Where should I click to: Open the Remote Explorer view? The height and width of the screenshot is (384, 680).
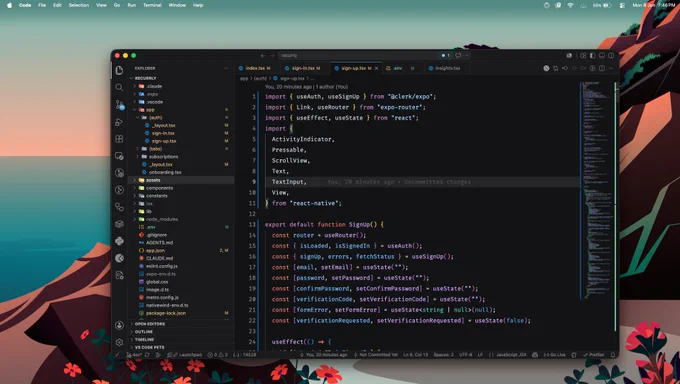[119, 156]
